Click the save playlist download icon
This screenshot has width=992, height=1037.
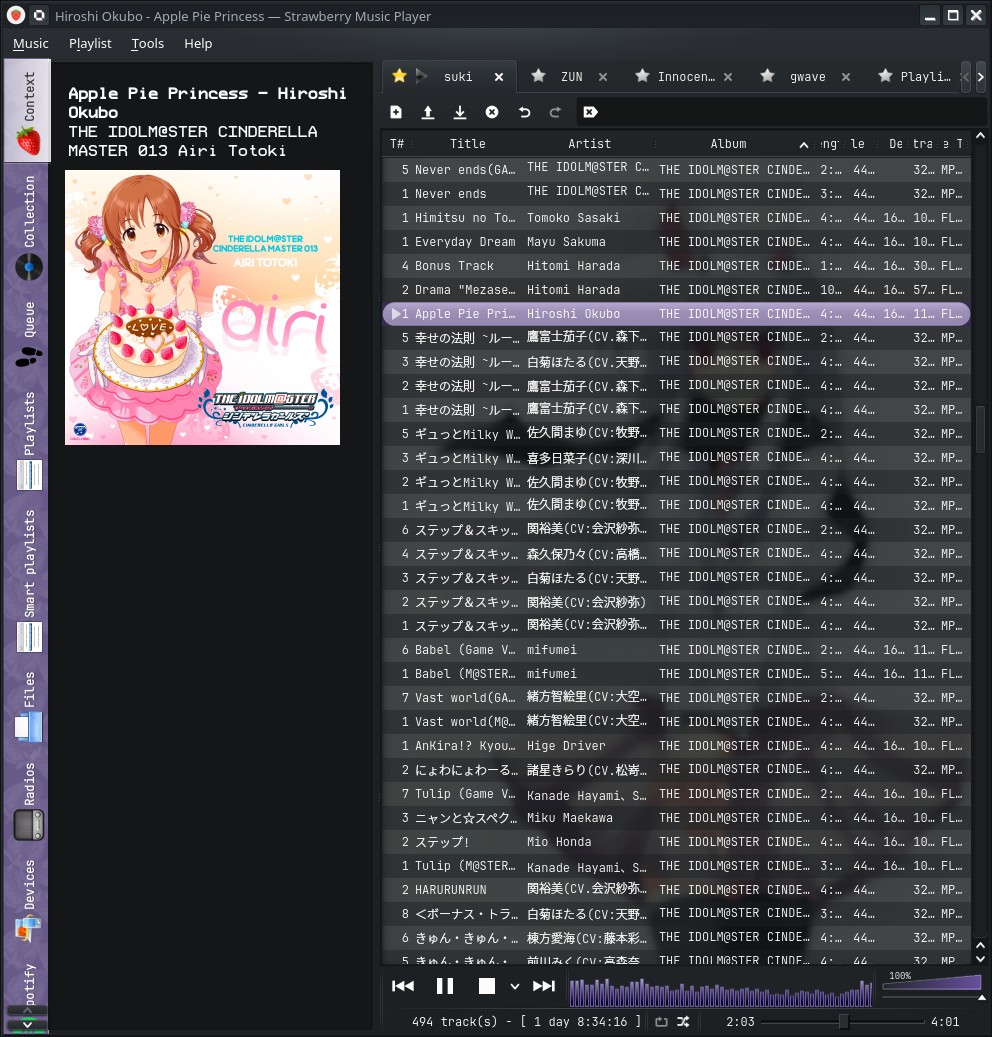[460, 112]
